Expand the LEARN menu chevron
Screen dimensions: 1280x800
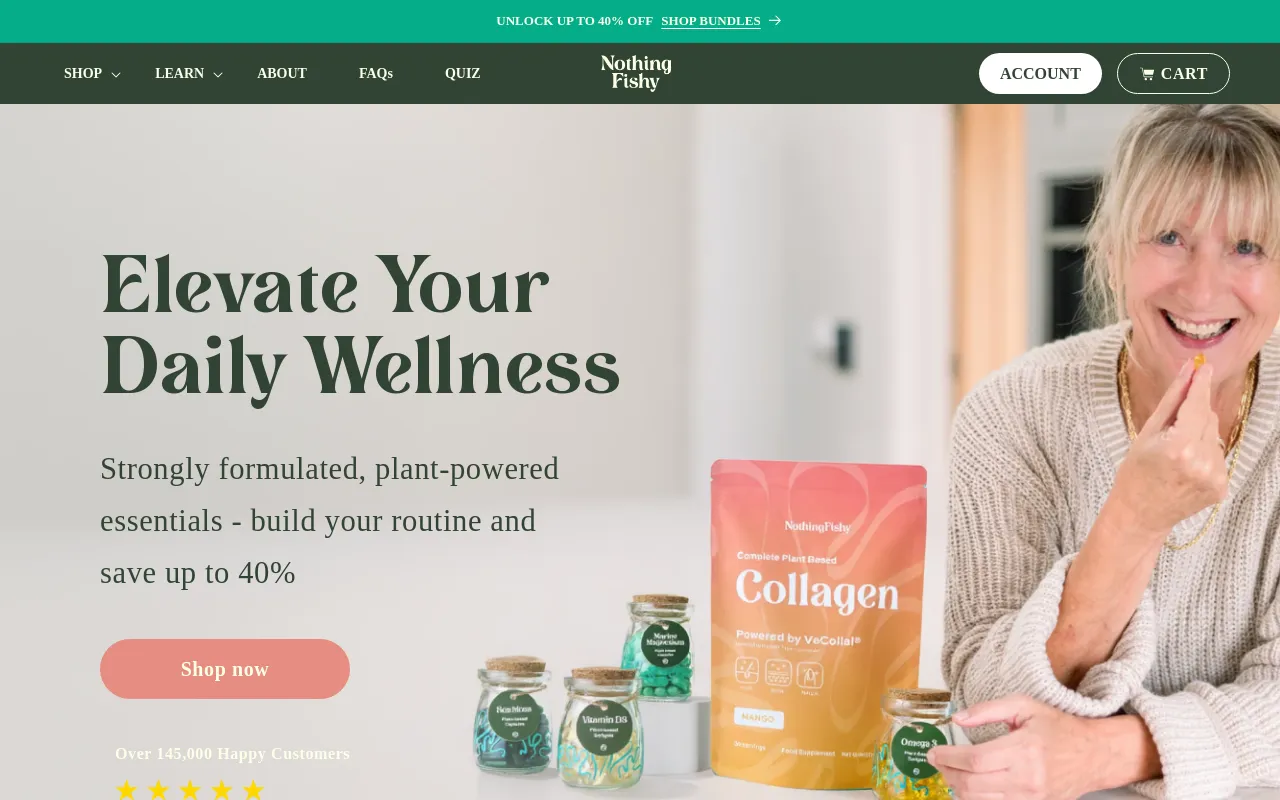pos(218,75)
